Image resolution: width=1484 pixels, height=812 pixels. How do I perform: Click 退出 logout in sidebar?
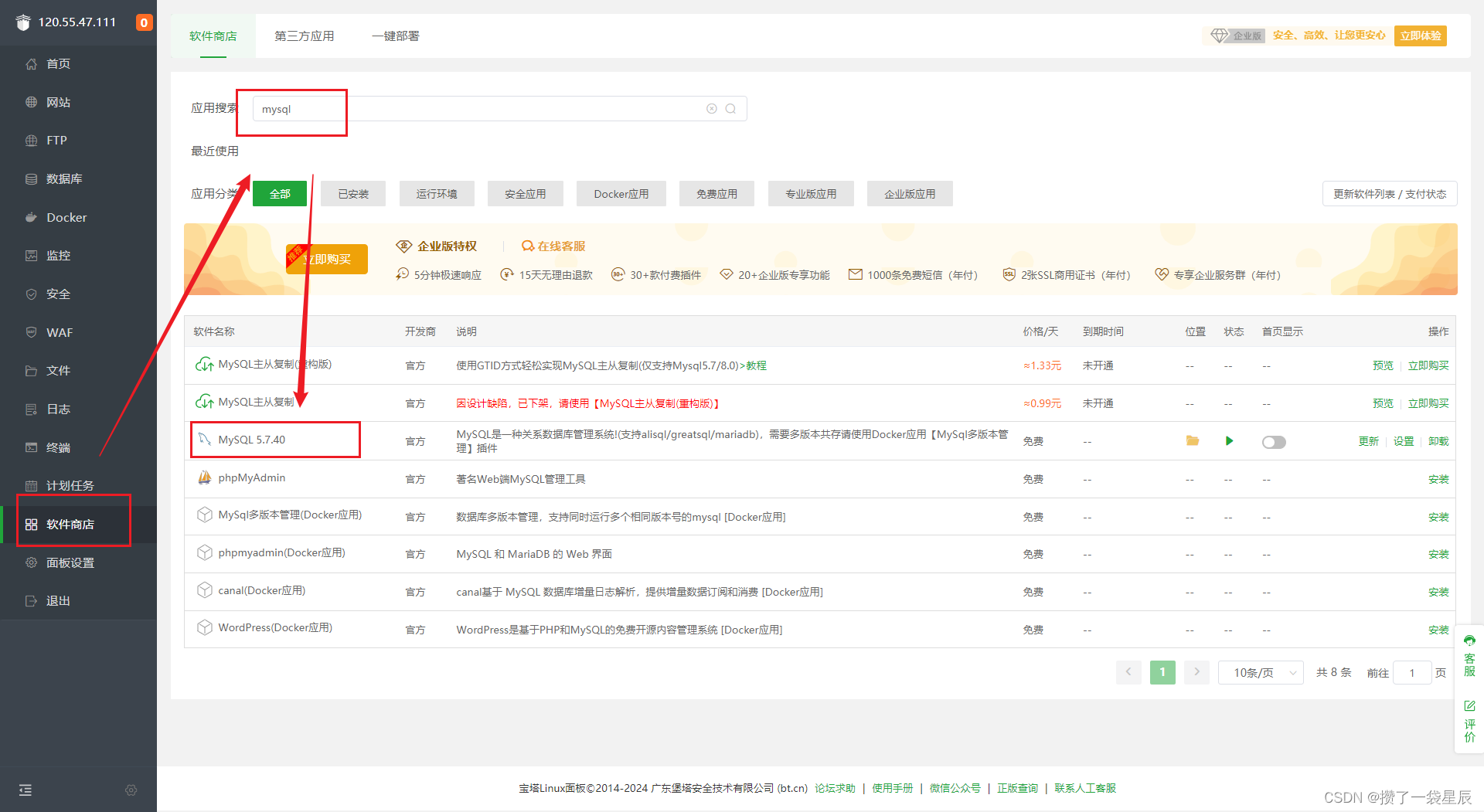coord(58,600)
